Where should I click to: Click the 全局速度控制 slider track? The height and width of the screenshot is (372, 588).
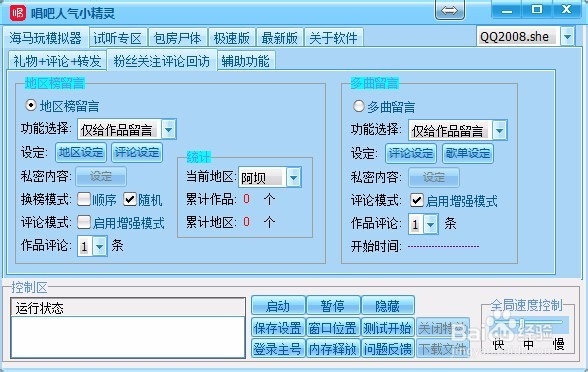[x=528, y=323]
